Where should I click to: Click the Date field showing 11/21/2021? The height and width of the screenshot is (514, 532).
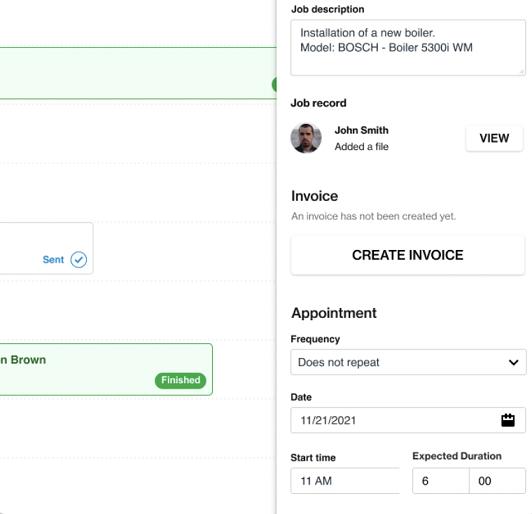point(408,420)
